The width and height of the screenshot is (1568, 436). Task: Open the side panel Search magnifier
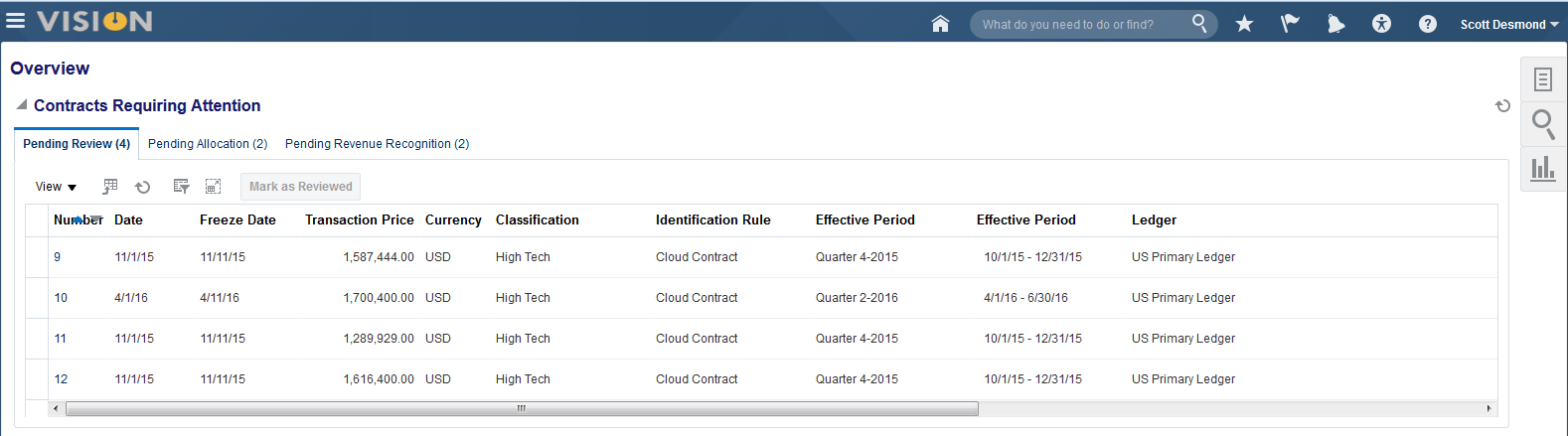pyautogui.click(x=1543, y=123)
